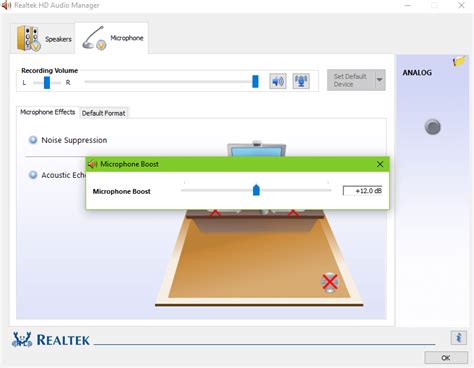Switch to the Speakers tab
This screenshot has width=474, height=368.
(x=43, y=39)
